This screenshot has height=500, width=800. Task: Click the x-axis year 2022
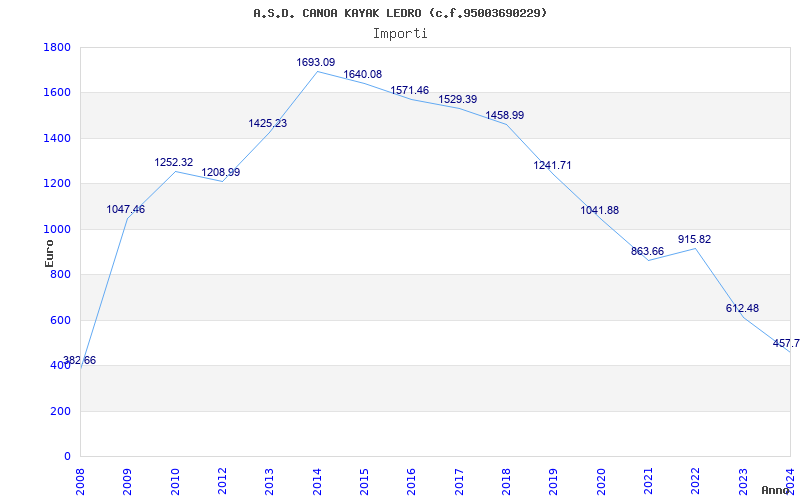point(695,482)
